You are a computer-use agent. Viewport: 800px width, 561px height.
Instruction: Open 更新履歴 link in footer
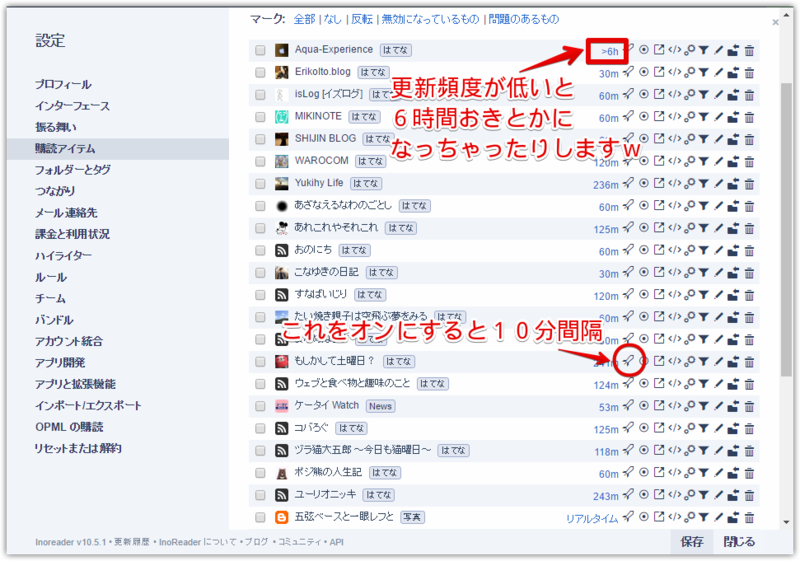(132, 542)
